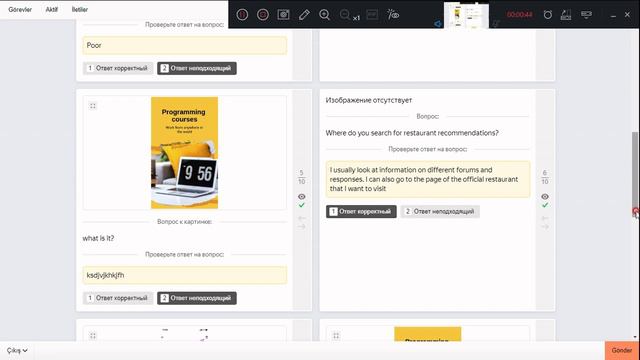Toggle eye icon on task 6 sidebar
The width and height of the screenshot is (640, 360).
point(545,196)
